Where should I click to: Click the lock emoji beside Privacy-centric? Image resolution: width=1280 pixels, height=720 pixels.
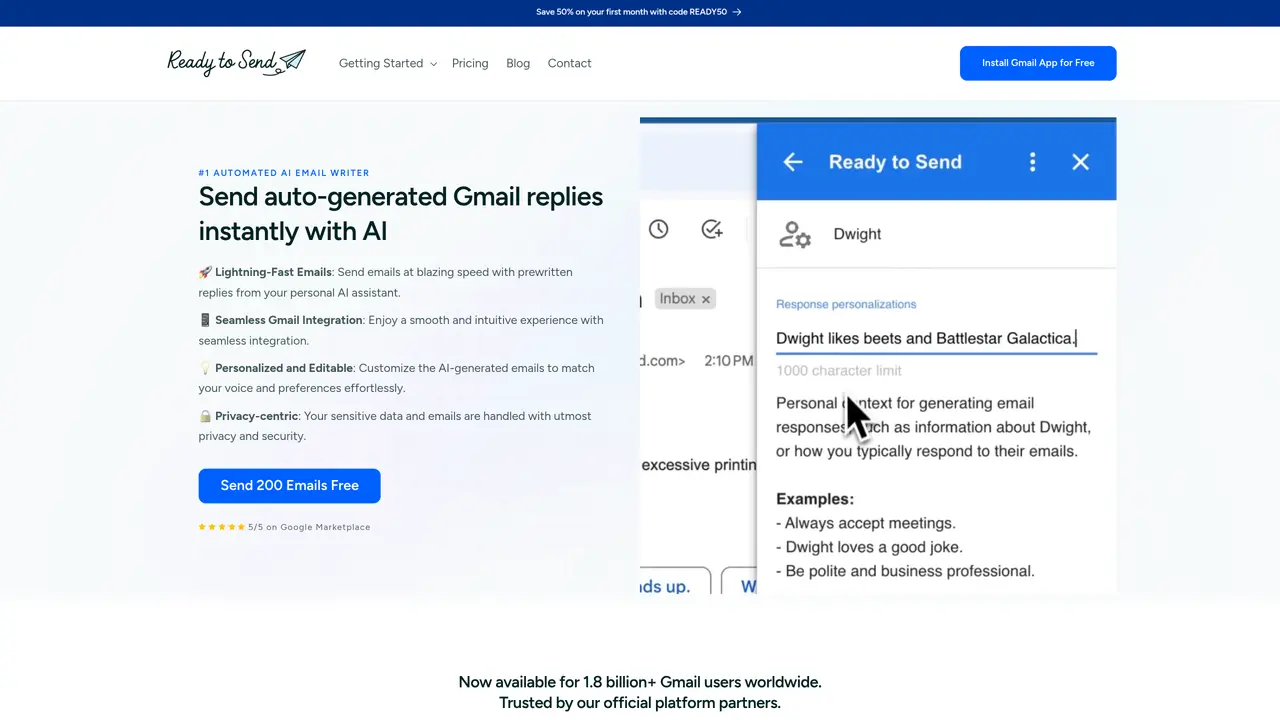point(205,416)
